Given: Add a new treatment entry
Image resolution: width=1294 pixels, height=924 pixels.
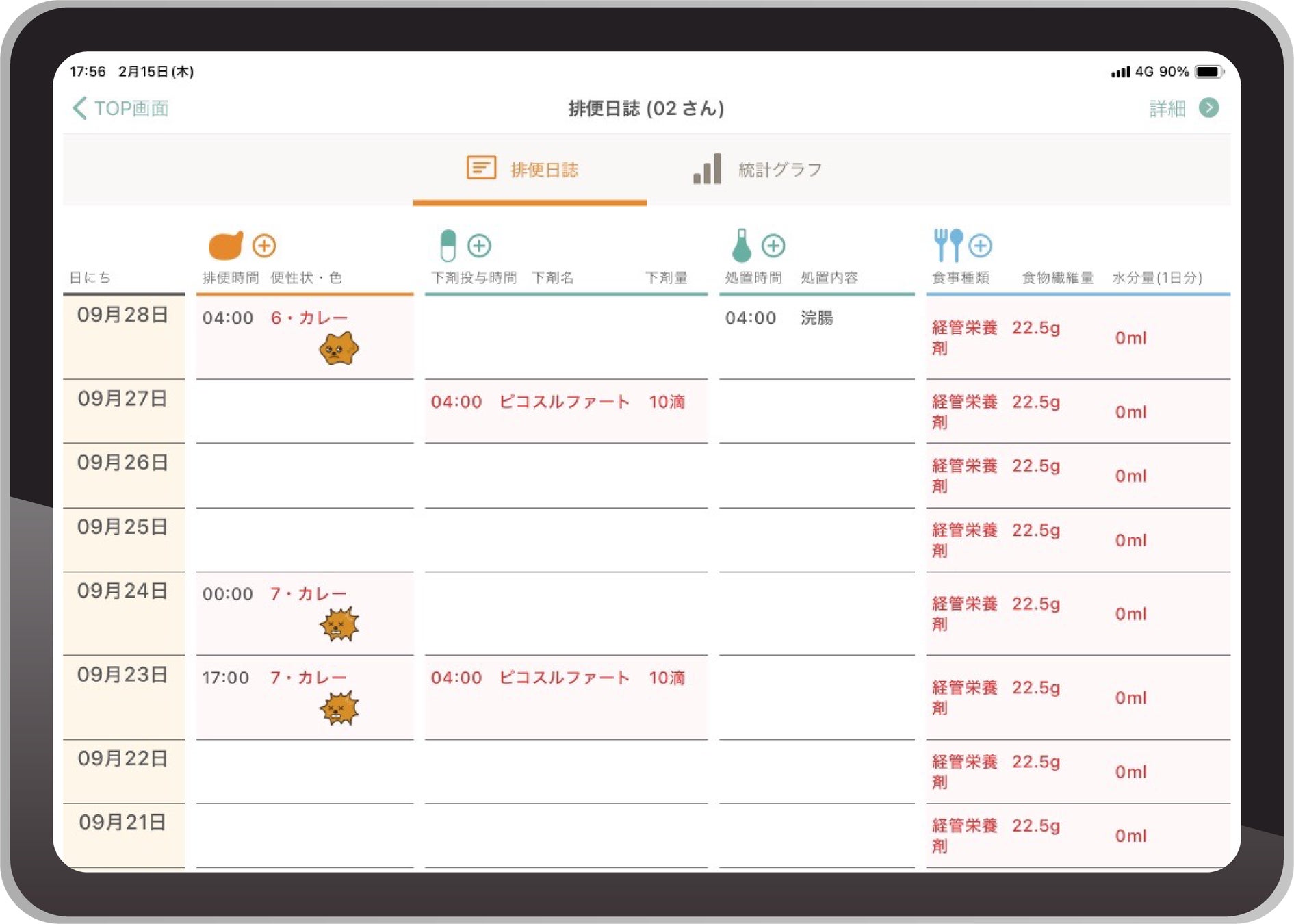Looking at the screenshot, I should tap(773, 245).
